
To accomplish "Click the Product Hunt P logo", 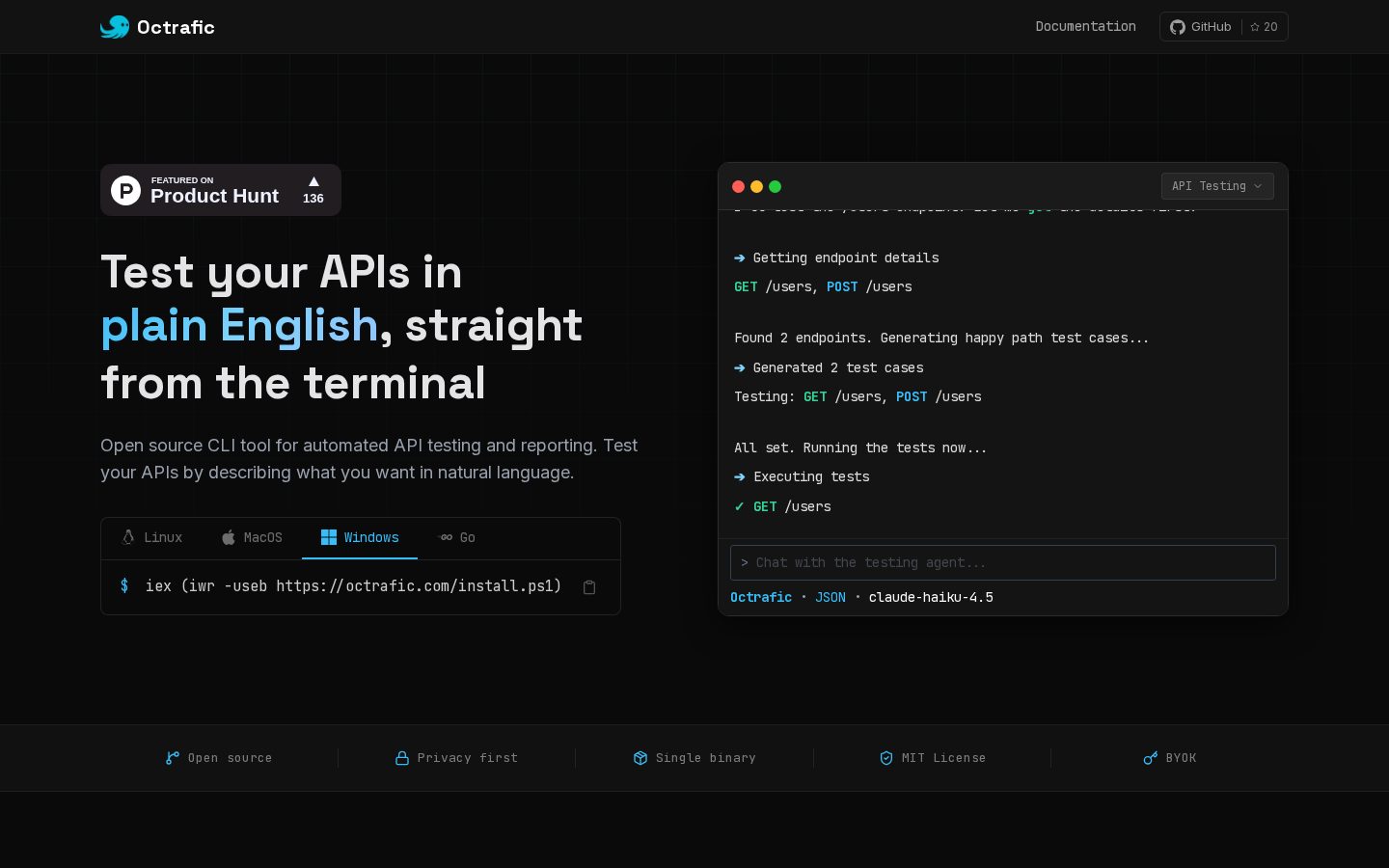I will 125,190.
